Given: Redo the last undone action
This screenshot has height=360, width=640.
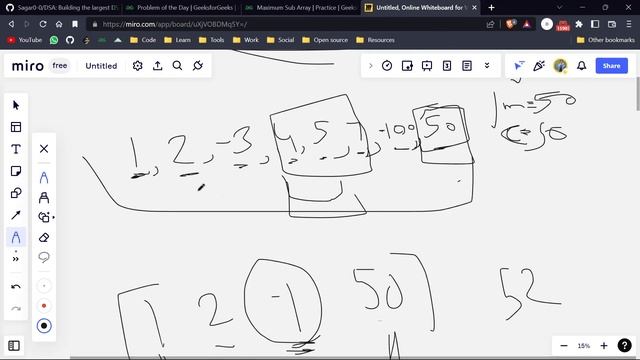Looking at the screenshot, I should click(x=16, y=309).
